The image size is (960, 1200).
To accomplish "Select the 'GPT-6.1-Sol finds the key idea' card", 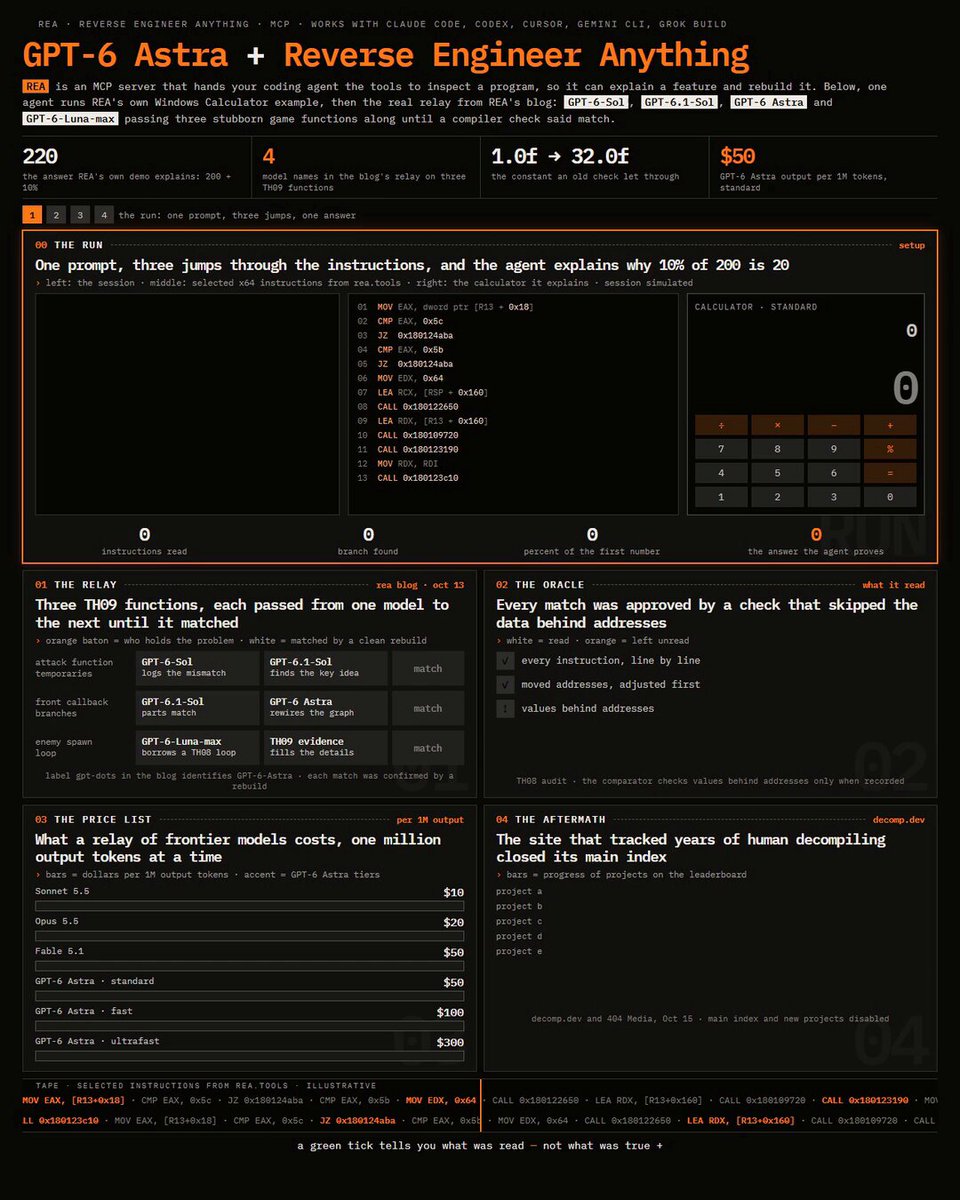I will click(326, 668).
